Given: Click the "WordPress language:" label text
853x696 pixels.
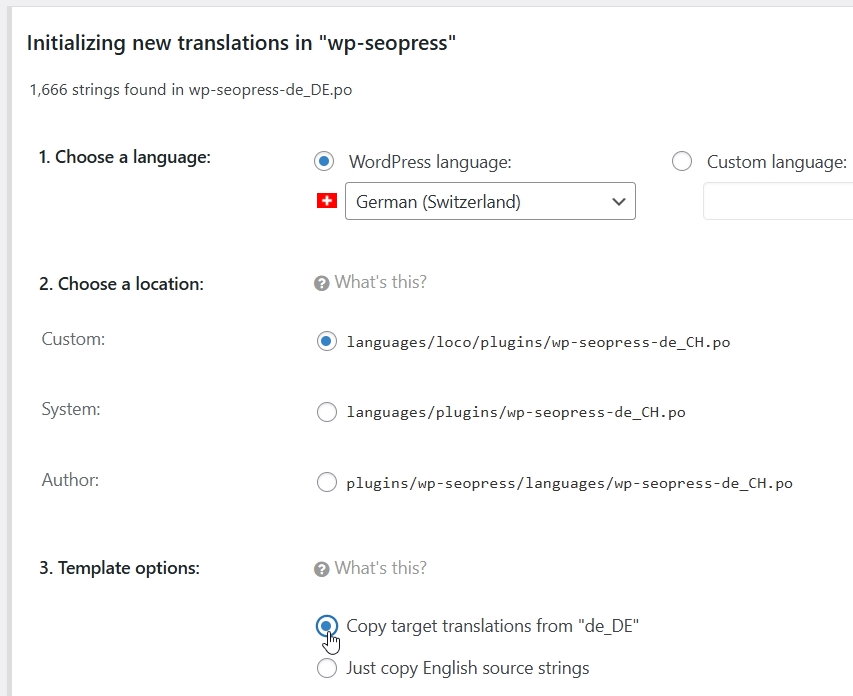Looking at the screenshot, I should pyautogui.click(x=430, y=162).
